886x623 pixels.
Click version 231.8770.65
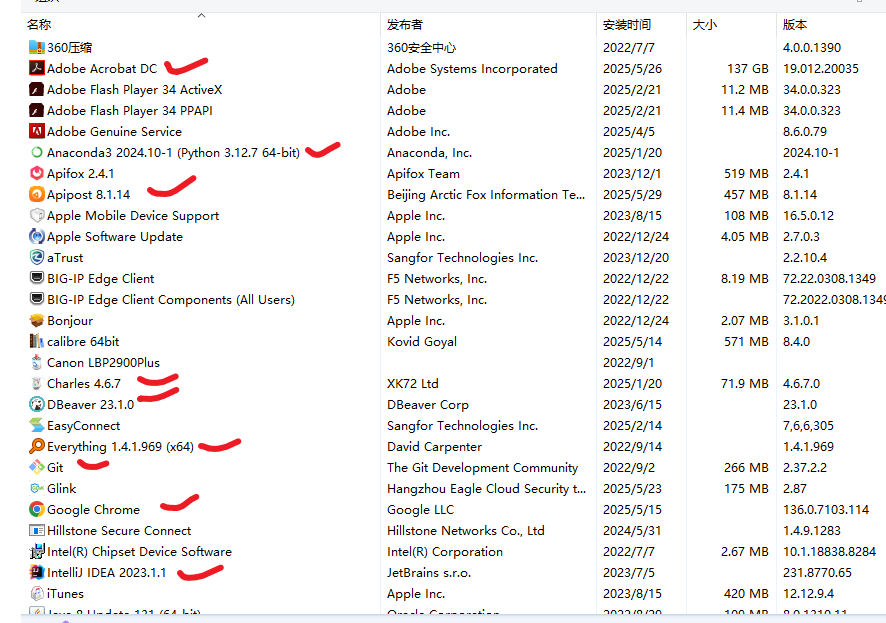pyautogui.click(x=817, y=572)
